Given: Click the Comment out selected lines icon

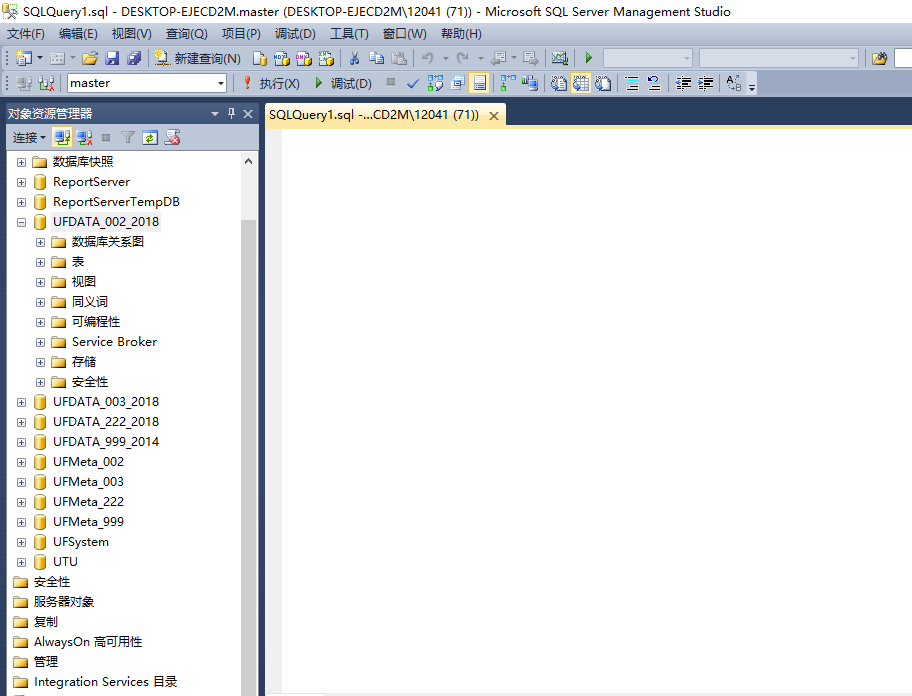Looking at the screenshot, I should (632, 83).
